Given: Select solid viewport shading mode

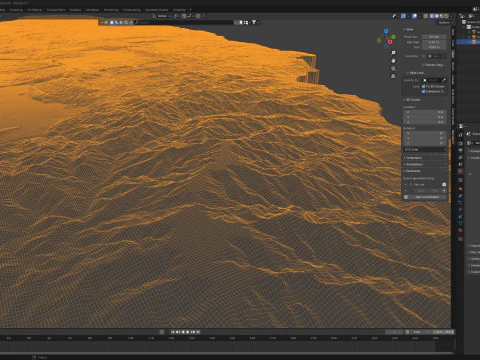Looking at the screenshot, I should point(437,16).
